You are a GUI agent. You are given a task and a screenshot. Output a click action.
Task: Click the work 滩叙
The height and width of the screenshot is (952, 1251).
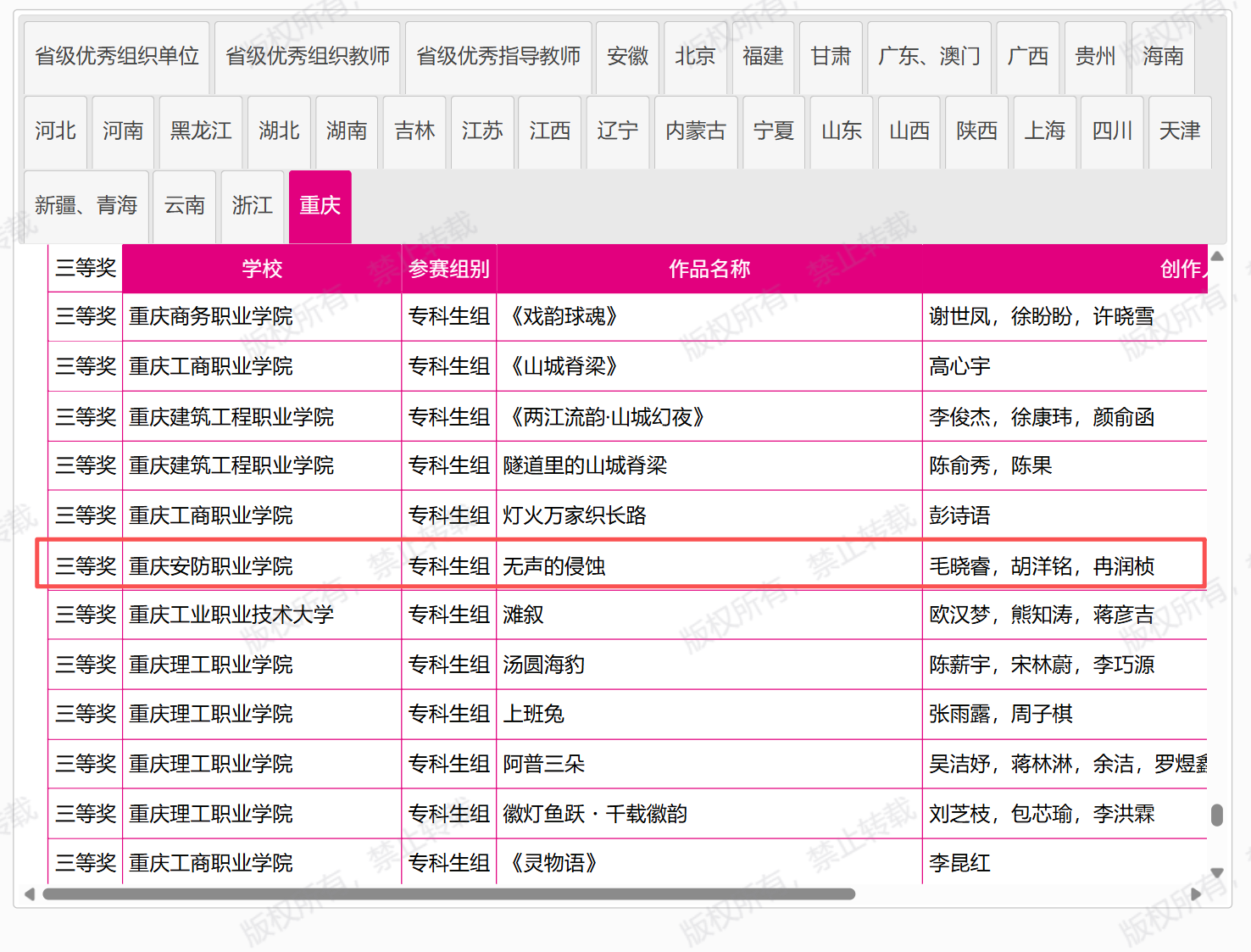(523, 615)
